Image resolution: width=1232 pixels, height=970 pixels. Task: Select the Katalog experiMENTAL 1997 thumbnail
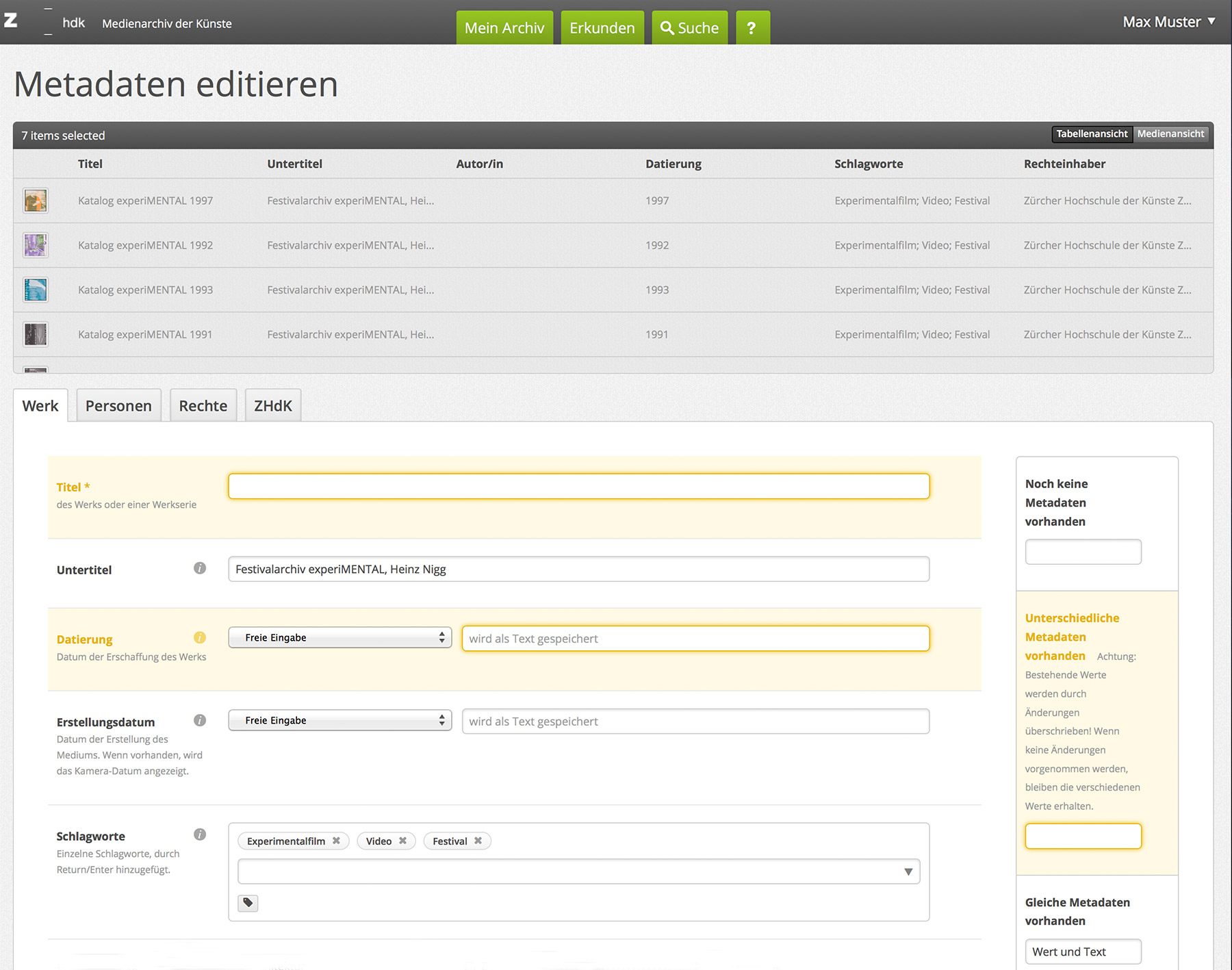point(36,201)
